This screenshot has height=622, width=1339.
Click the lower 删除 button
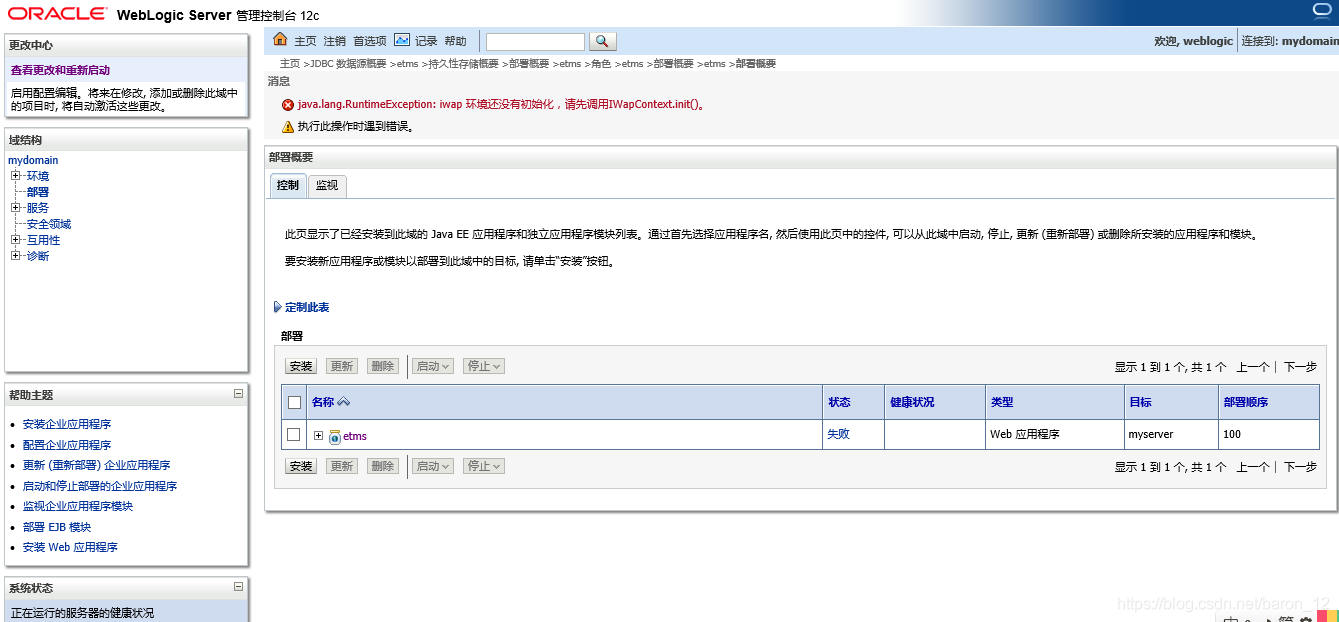[x=383, y=466]
